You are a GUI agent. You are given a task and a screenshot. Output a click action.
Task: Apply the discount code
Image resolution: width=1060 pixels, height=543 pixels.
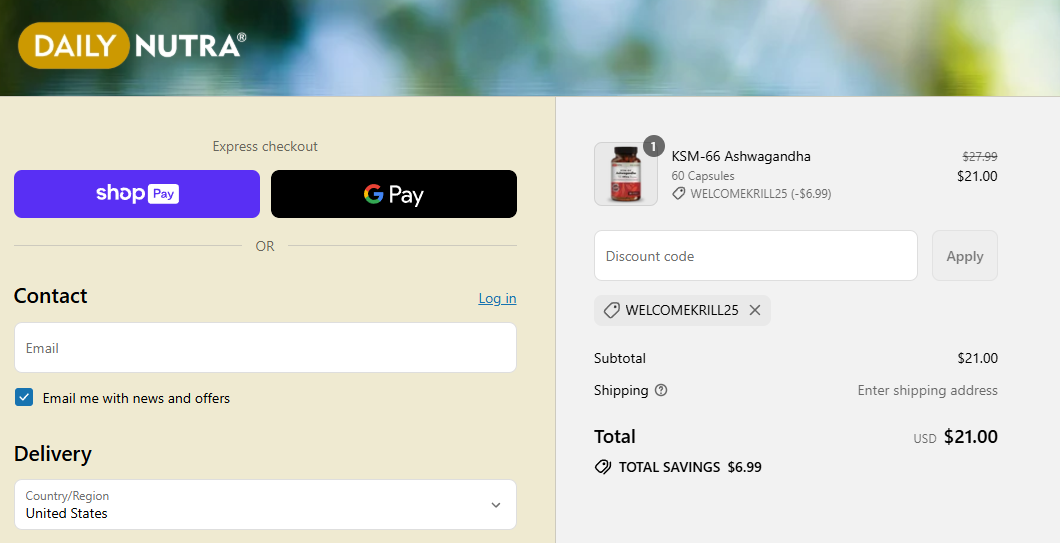coord(964,256)
